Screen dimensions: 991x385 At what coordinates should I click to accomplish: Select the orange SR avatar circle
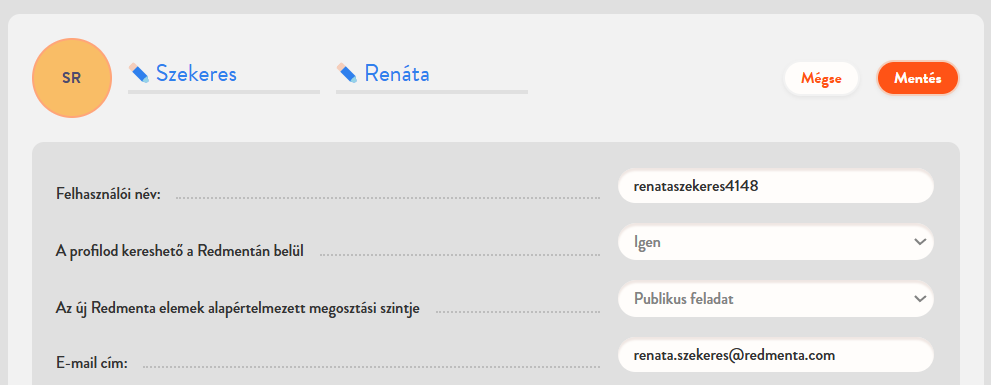(72, 78)
